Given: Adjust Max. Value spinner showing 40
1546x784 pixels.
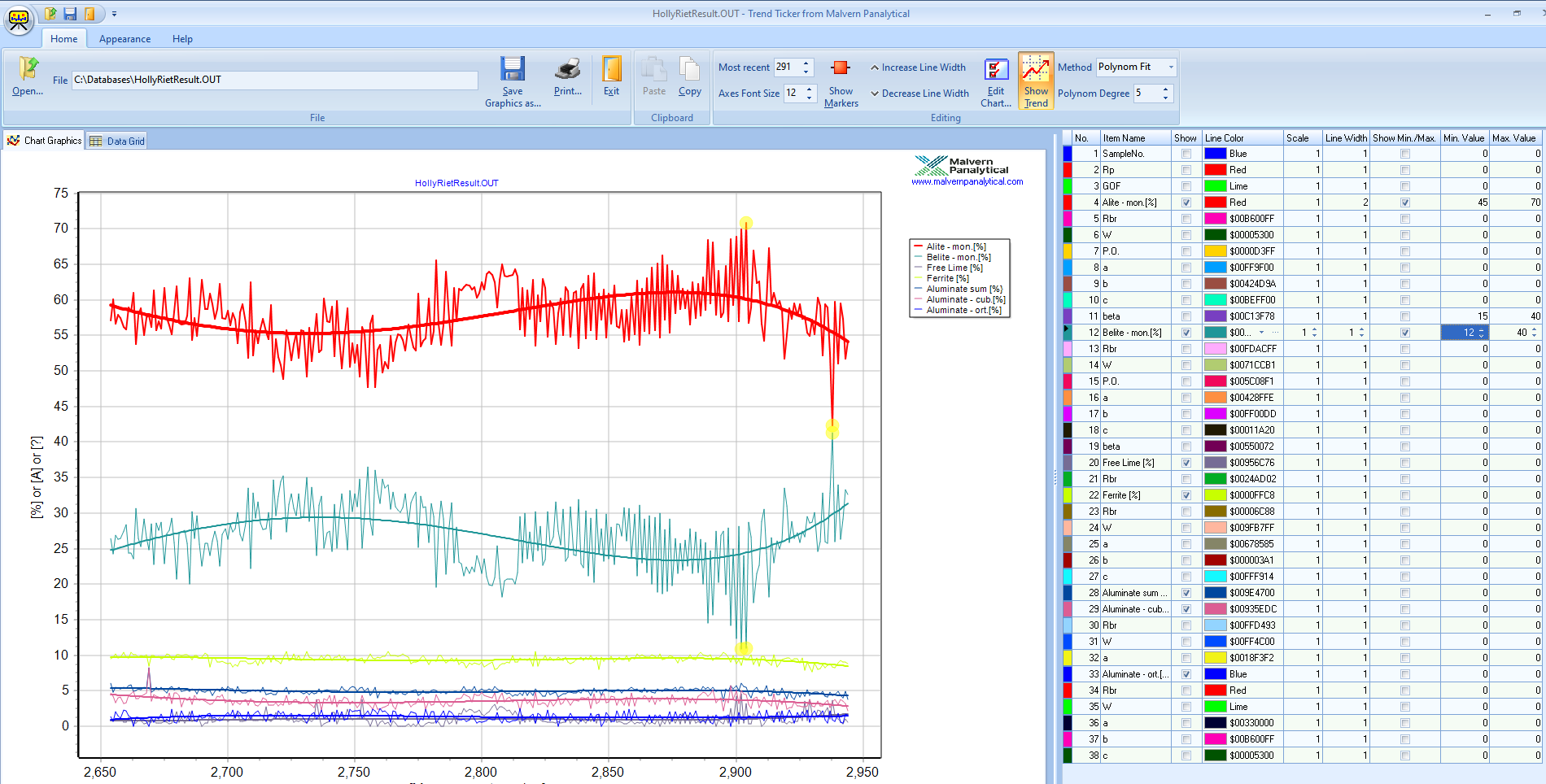Looking at the screenshot, I should (1534, 333).
